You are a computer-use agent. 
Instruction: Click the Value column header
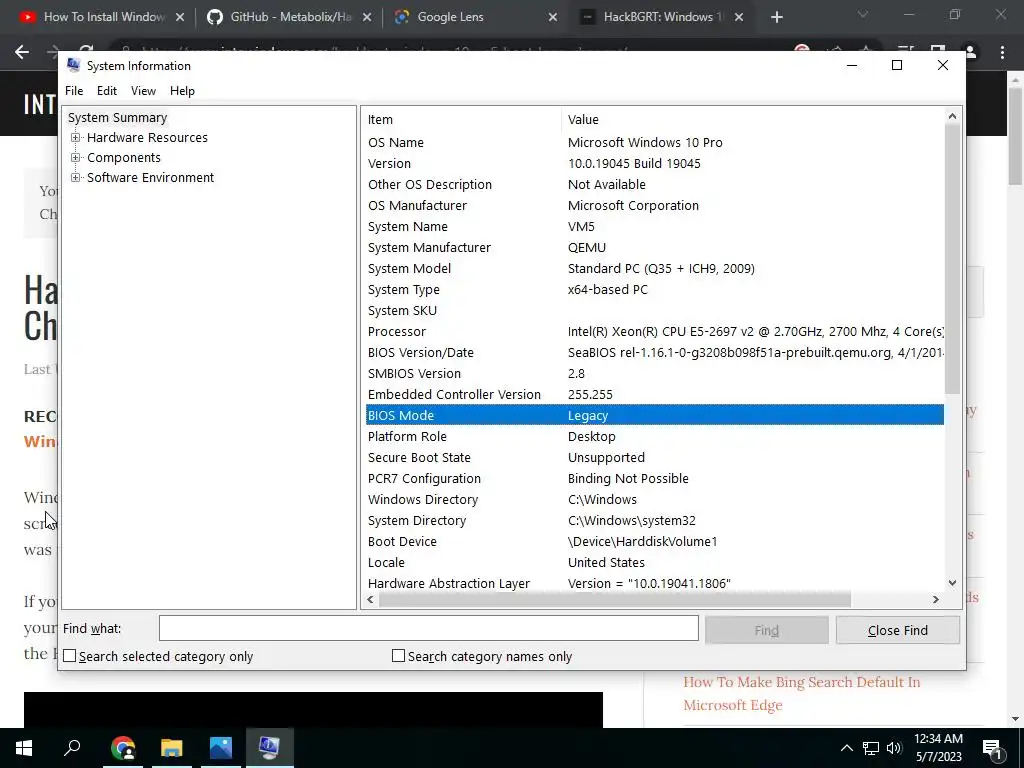[x=752, y=120]
